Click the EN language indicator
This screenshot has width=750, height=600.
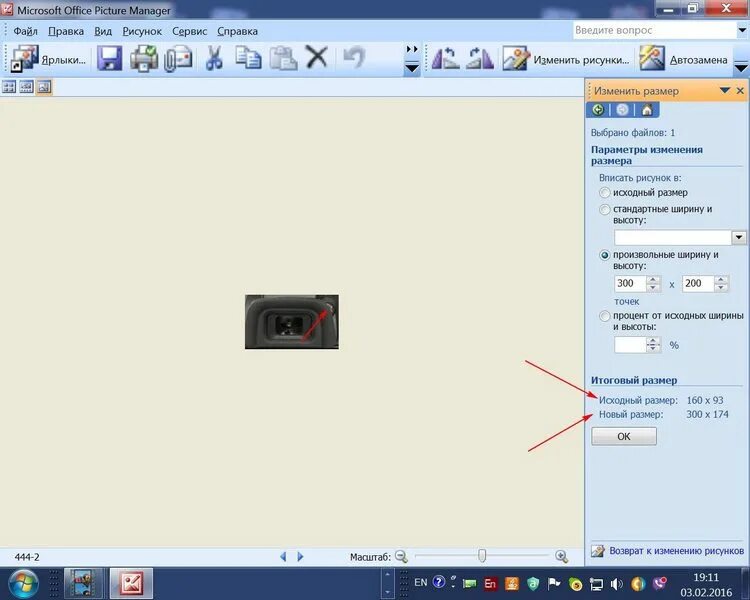[x=420, y=582]
